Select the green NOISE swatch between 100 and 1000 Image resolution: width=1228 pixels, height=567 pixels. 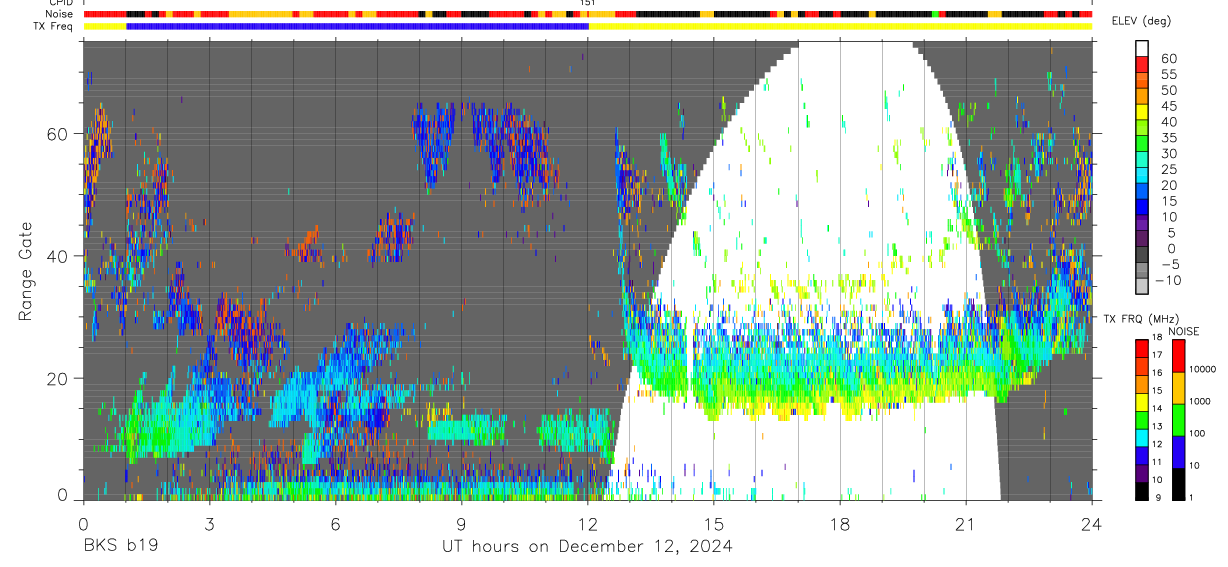(x=1179, y=419)
